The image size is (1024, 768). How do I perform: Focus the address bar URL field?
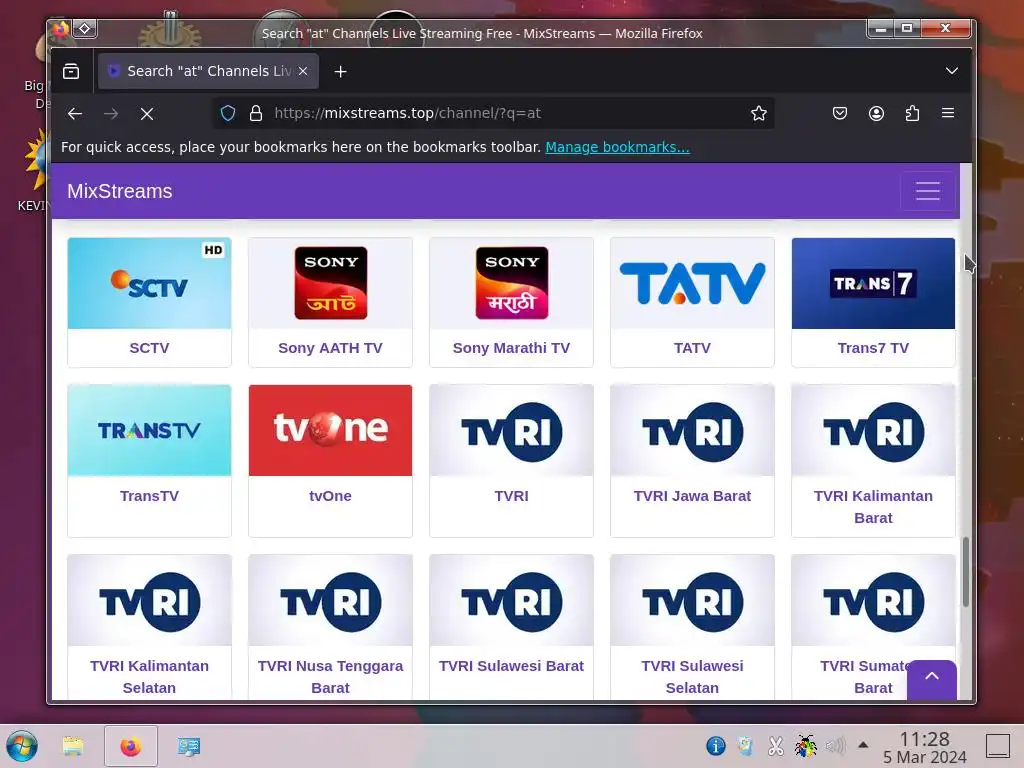point(496,114)
